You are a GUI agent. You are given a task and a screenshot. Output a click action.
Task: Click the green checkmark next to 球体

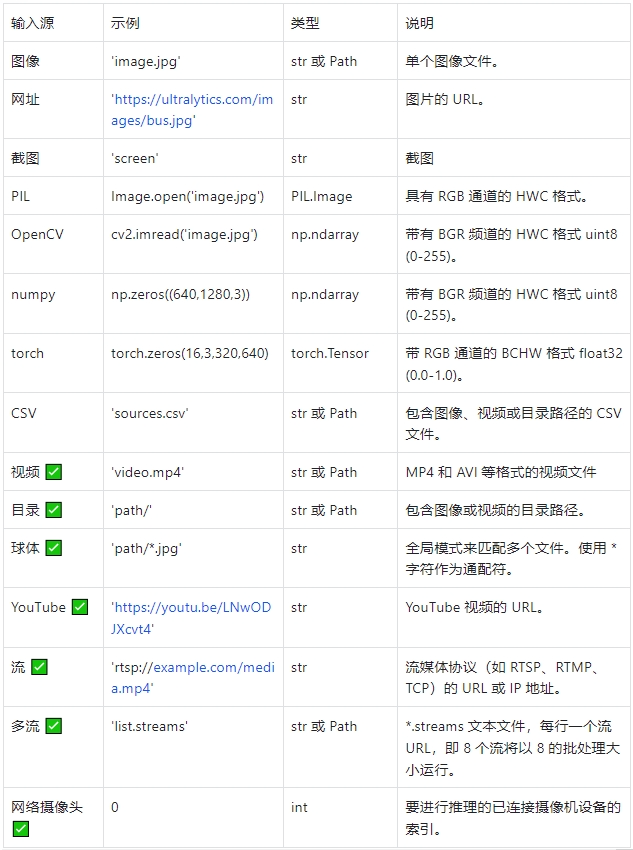[x=54, y=548]
